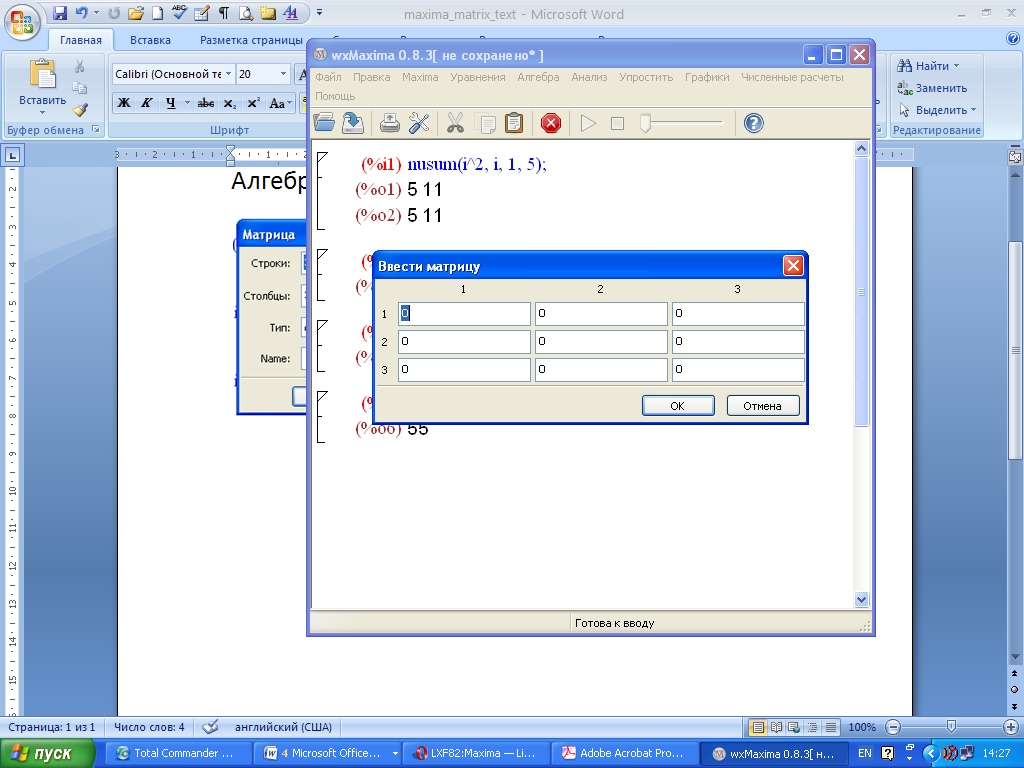
Task: Click Word zoom slider handle
Action: [952, 727]
